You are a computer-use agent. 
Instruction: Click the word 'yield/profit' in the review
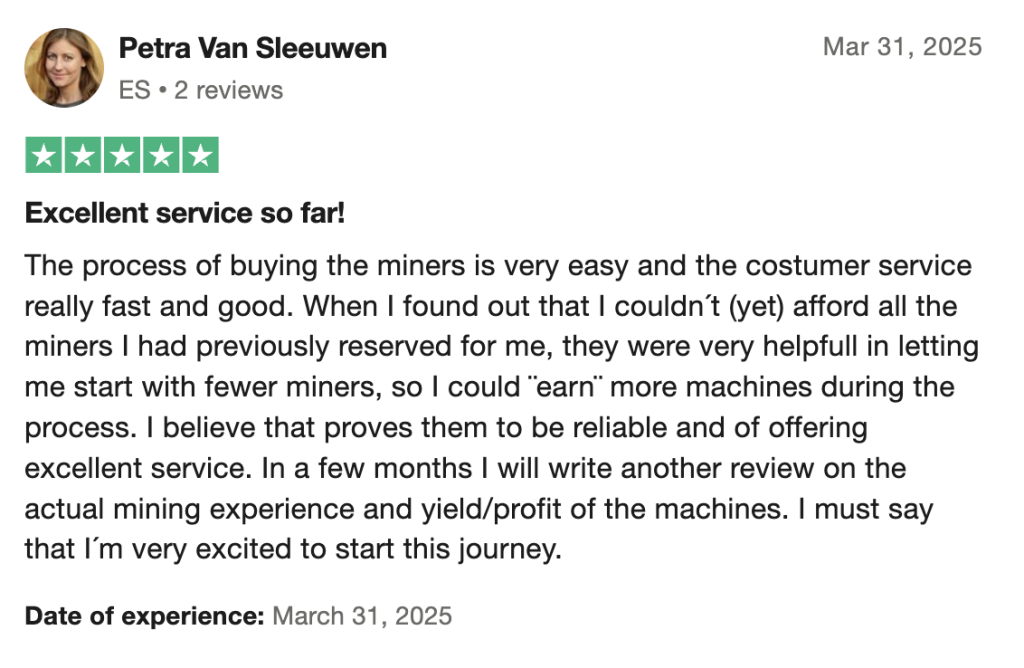[491, 509]
